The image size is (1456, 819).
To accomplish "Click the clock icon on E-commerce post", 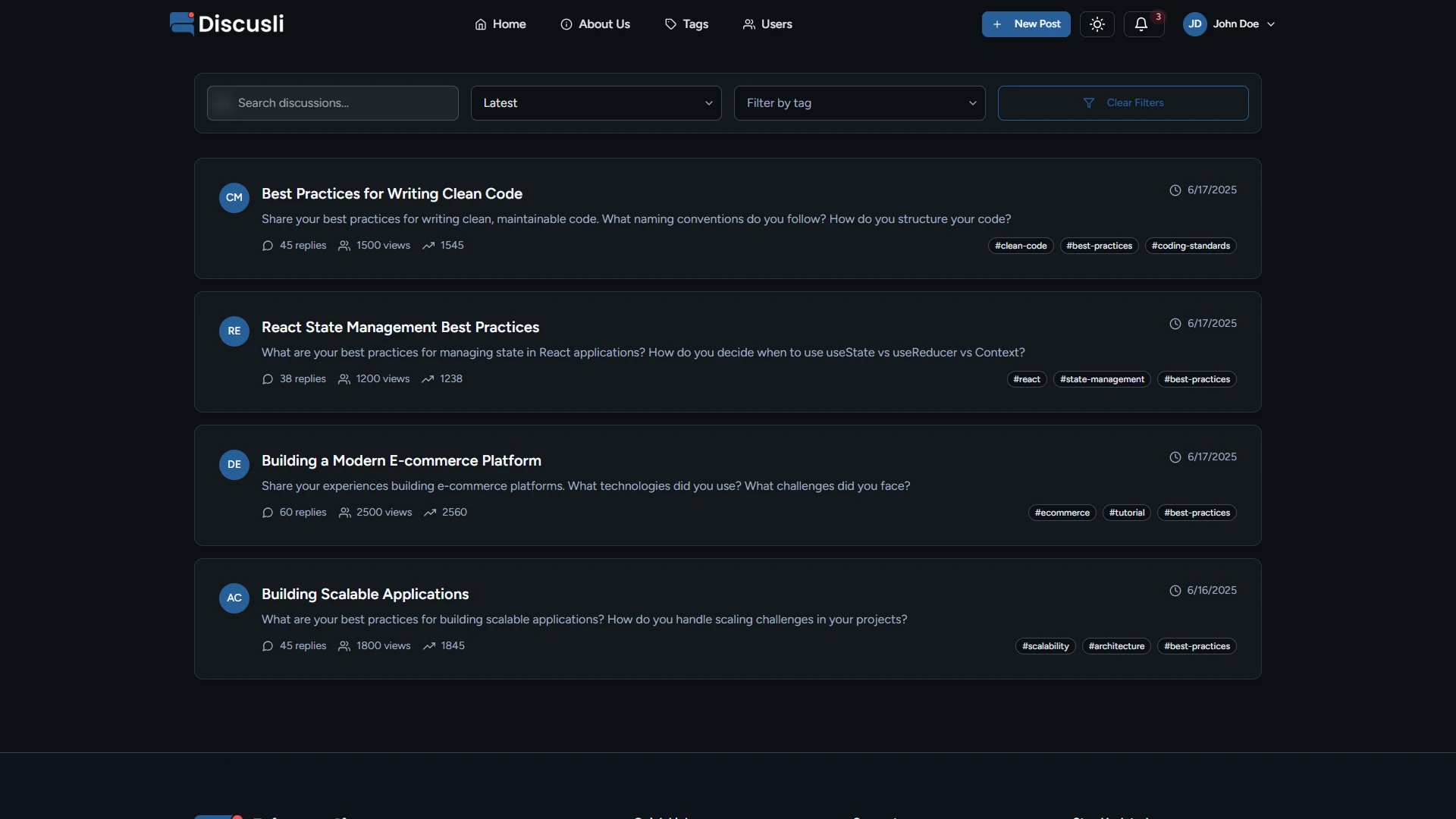I will point(1175,457).
